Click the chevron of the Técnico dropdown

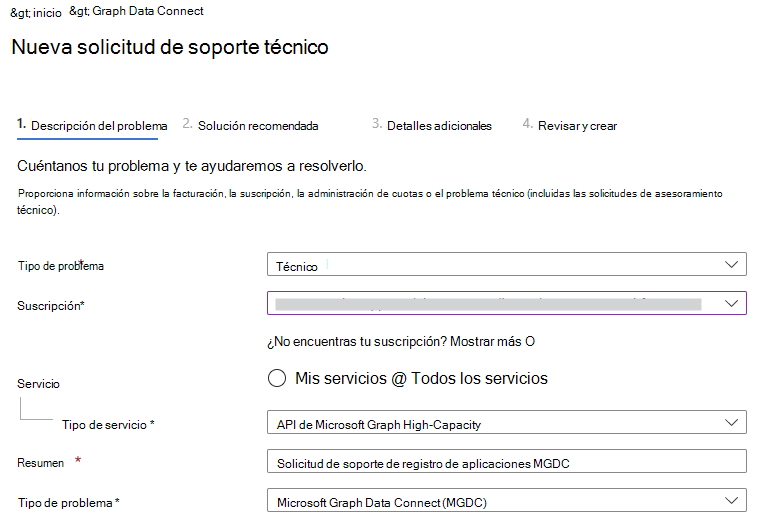[x=731, y=264]
